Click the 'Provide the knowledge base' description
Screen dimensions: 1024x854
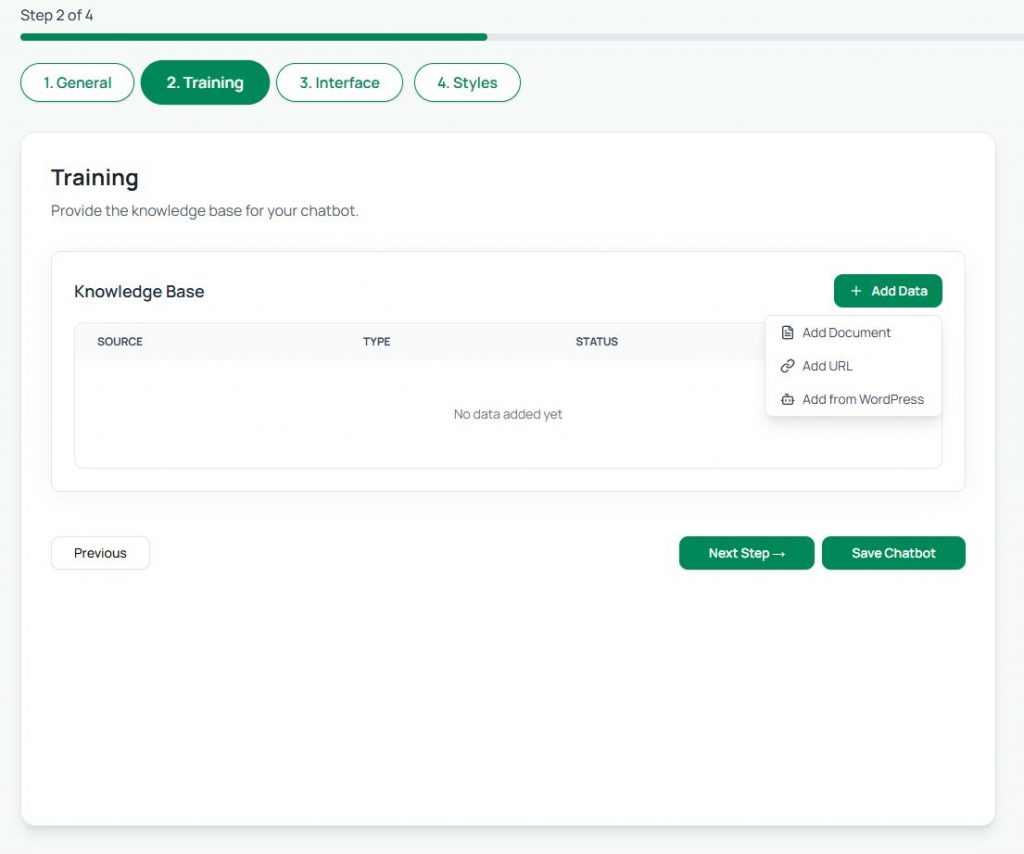pyautogui.click(x=204, y=211)
